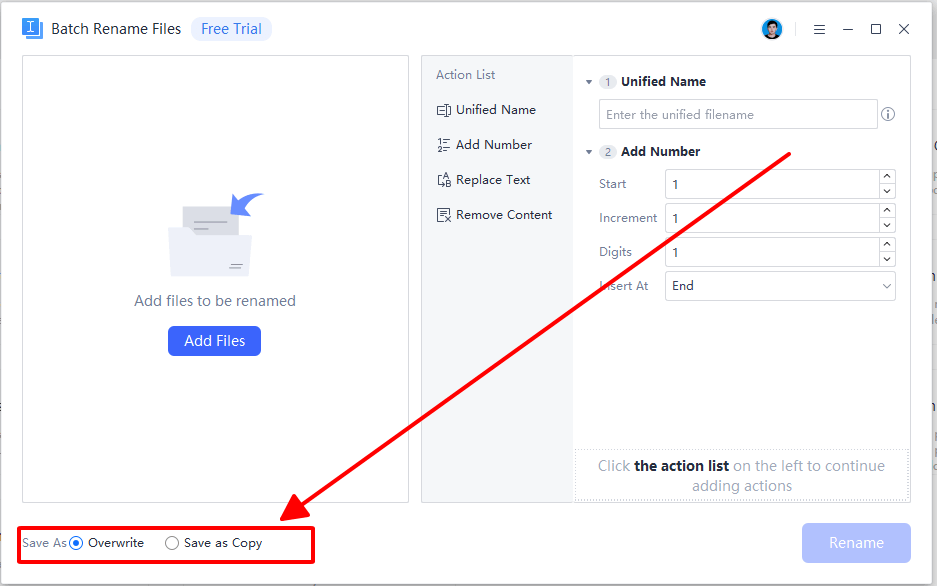
Task: Click the Batch Rename Files app logo
Action: [x=31, y=28]
